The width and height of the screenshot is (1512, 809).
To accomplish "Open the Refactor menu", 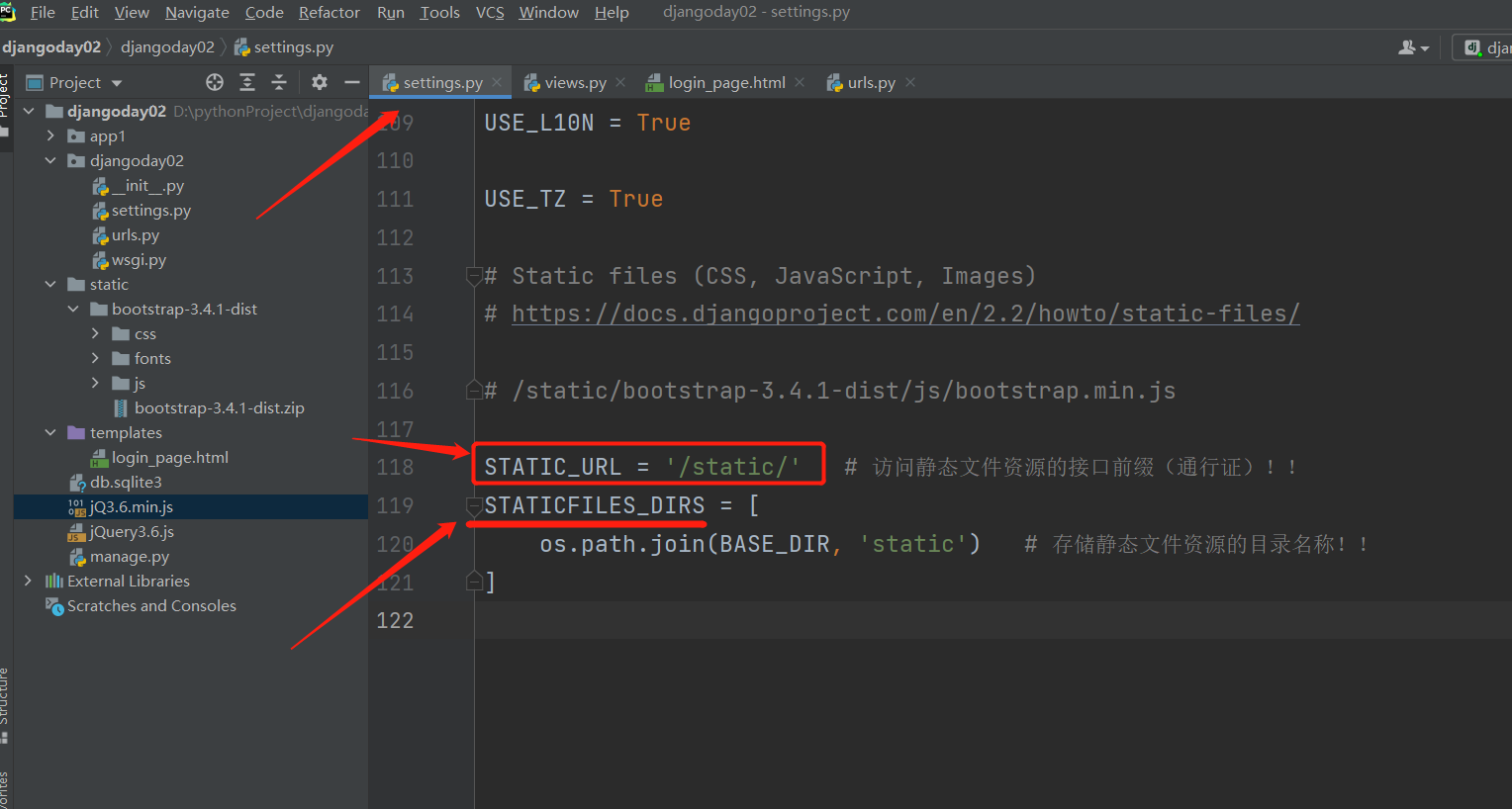I will [330, 13].
